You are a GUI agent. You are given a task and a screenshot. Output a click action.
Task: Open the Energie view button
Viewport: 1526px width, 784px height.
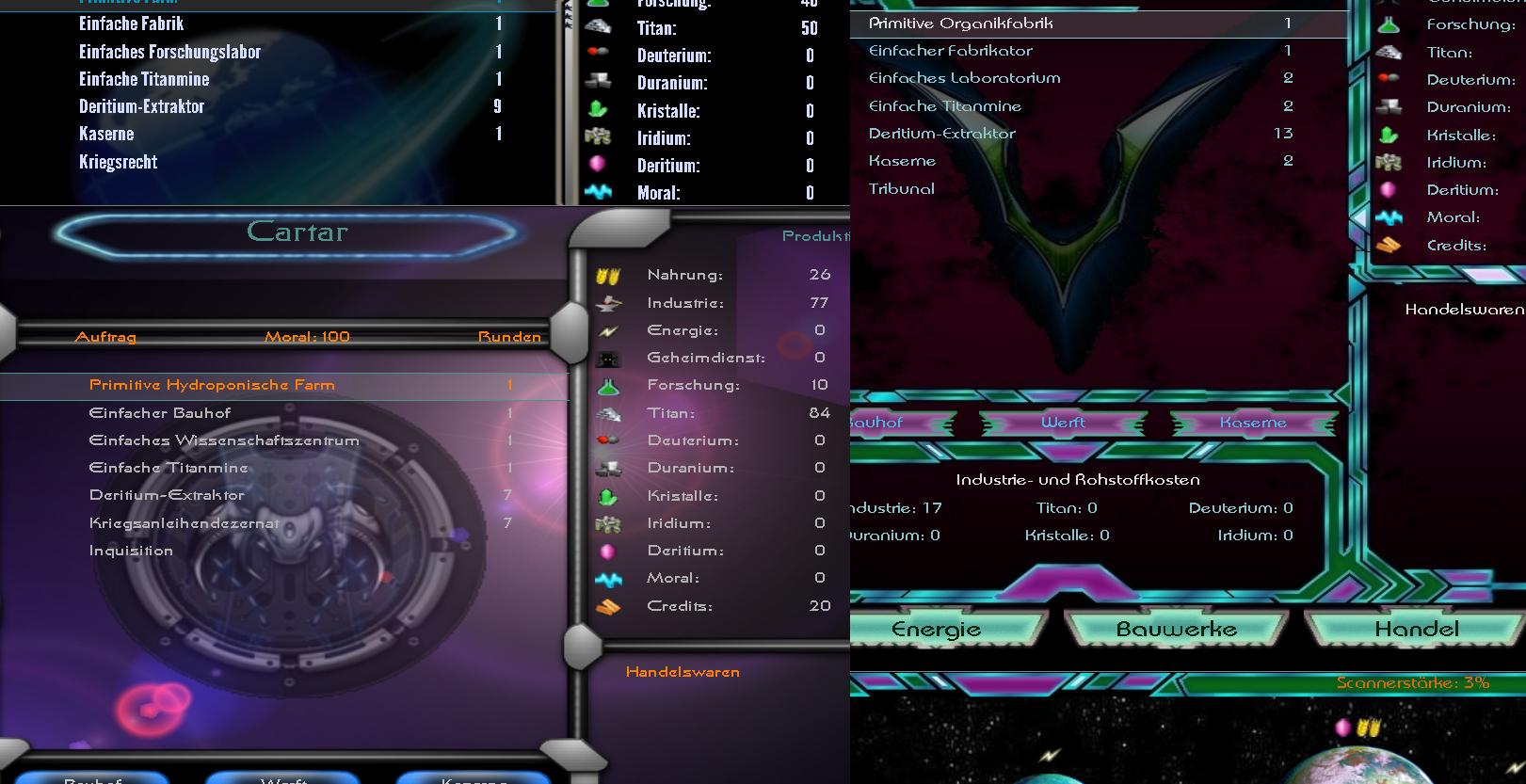coord(949,630)
